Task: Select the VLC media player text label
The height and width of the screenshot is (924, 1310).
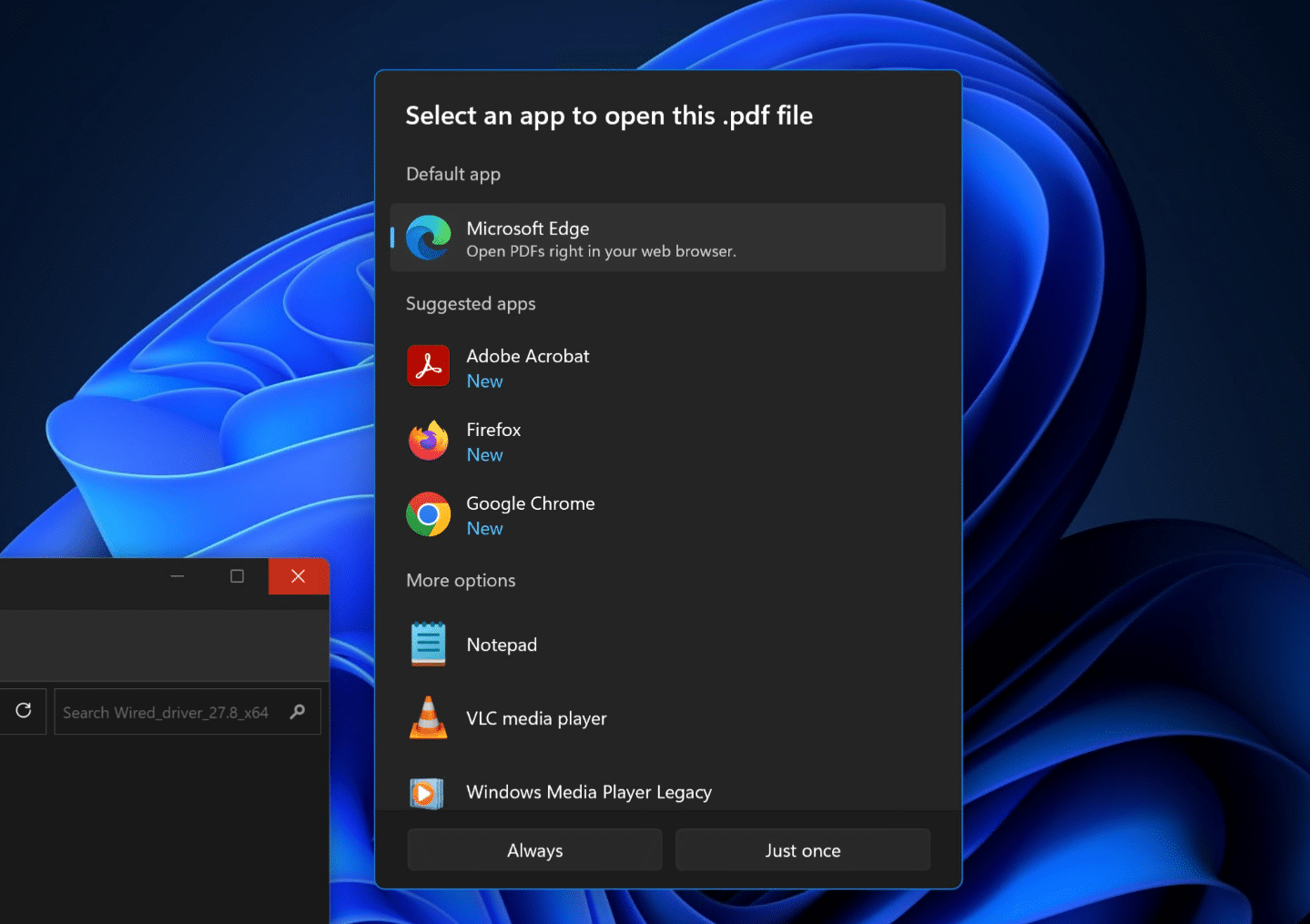Action: click(536, 718)
